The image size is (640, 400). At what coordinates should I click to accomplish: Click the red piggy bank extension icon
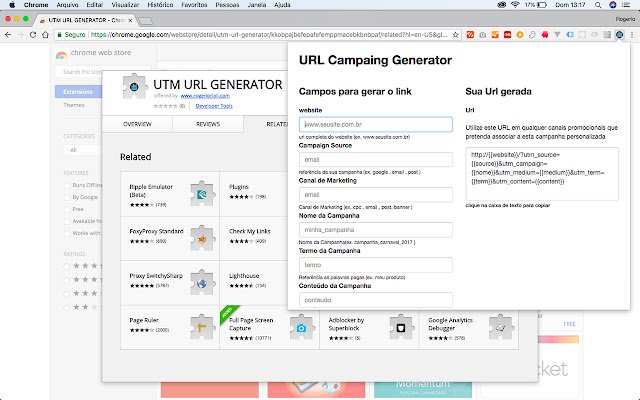pos(544,35)
